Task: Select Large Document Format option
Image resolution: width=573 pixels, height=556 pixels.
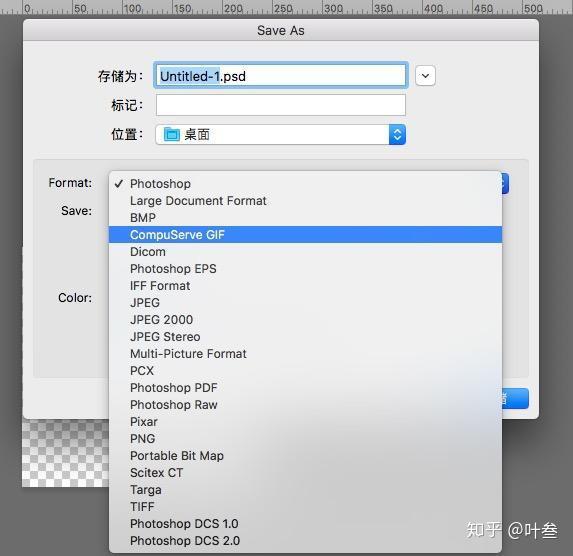Action: coord(305,201)
